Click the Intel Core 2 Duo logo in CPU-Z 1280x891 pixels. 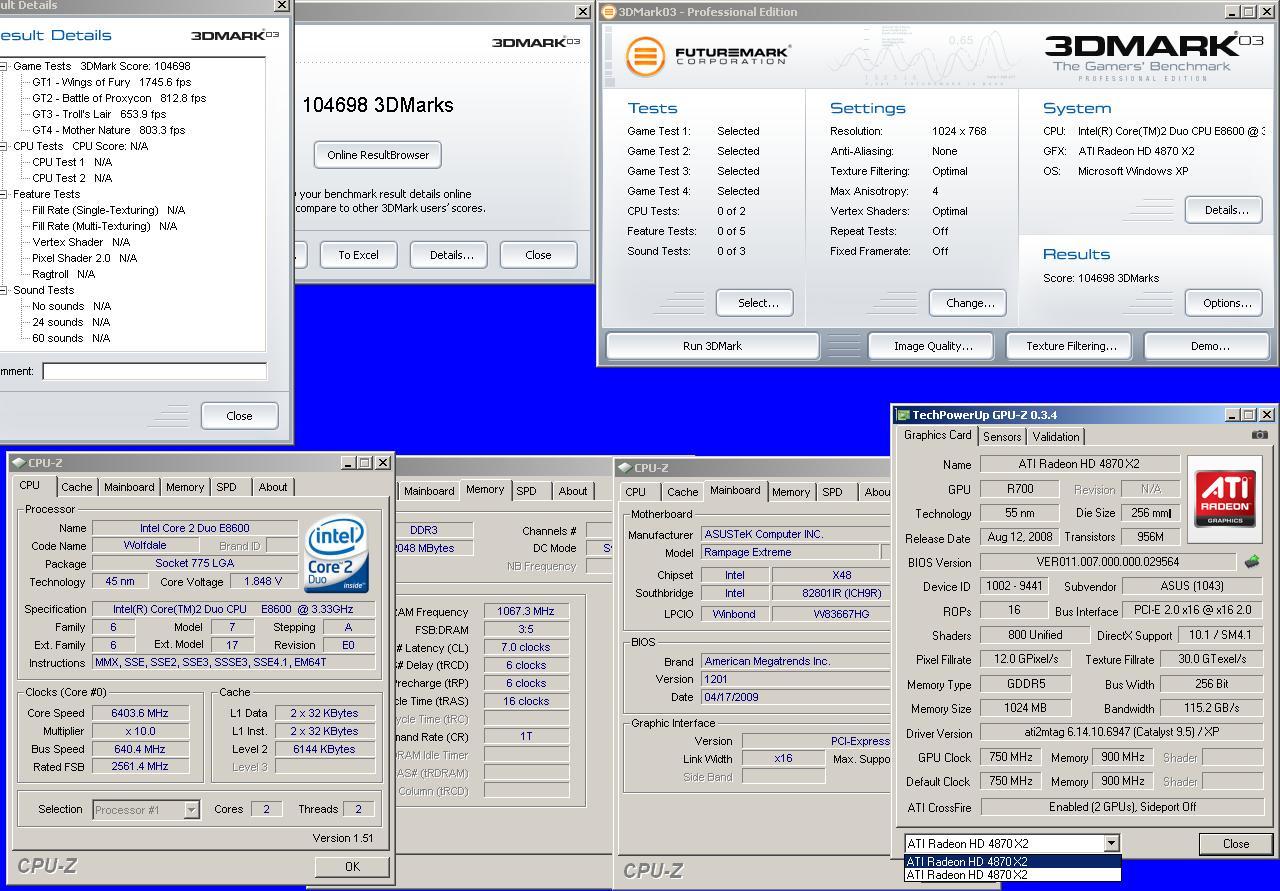click(337, 553)
